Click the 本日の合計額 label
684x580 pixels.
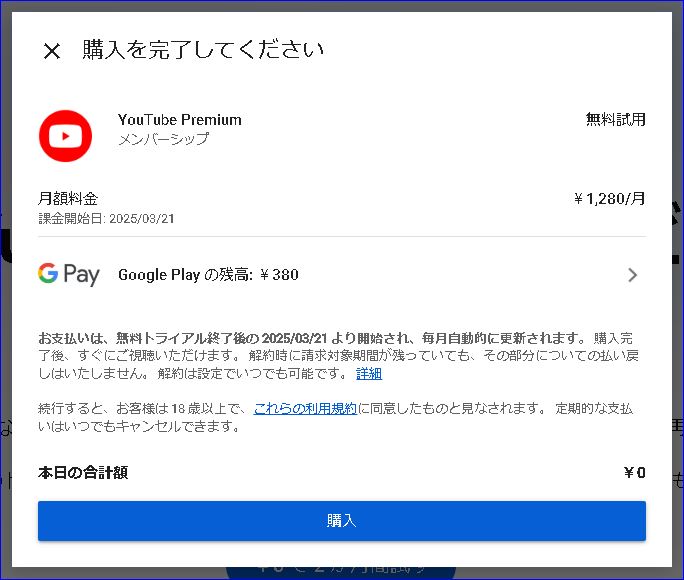coord(83,473)
